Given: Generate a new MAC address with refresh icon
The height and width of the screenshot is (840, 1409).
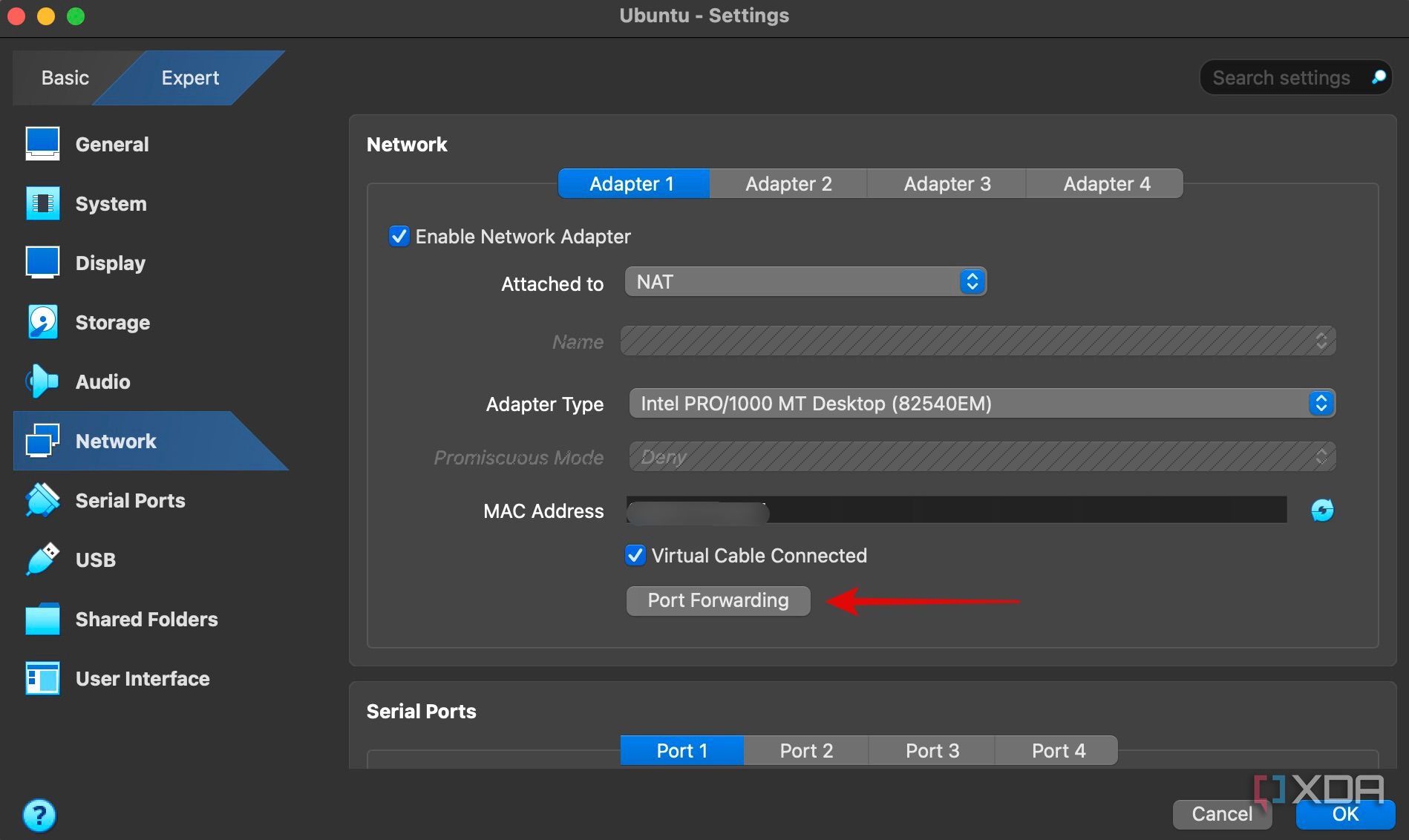Looking at the screenshot, I should 1322,511.
